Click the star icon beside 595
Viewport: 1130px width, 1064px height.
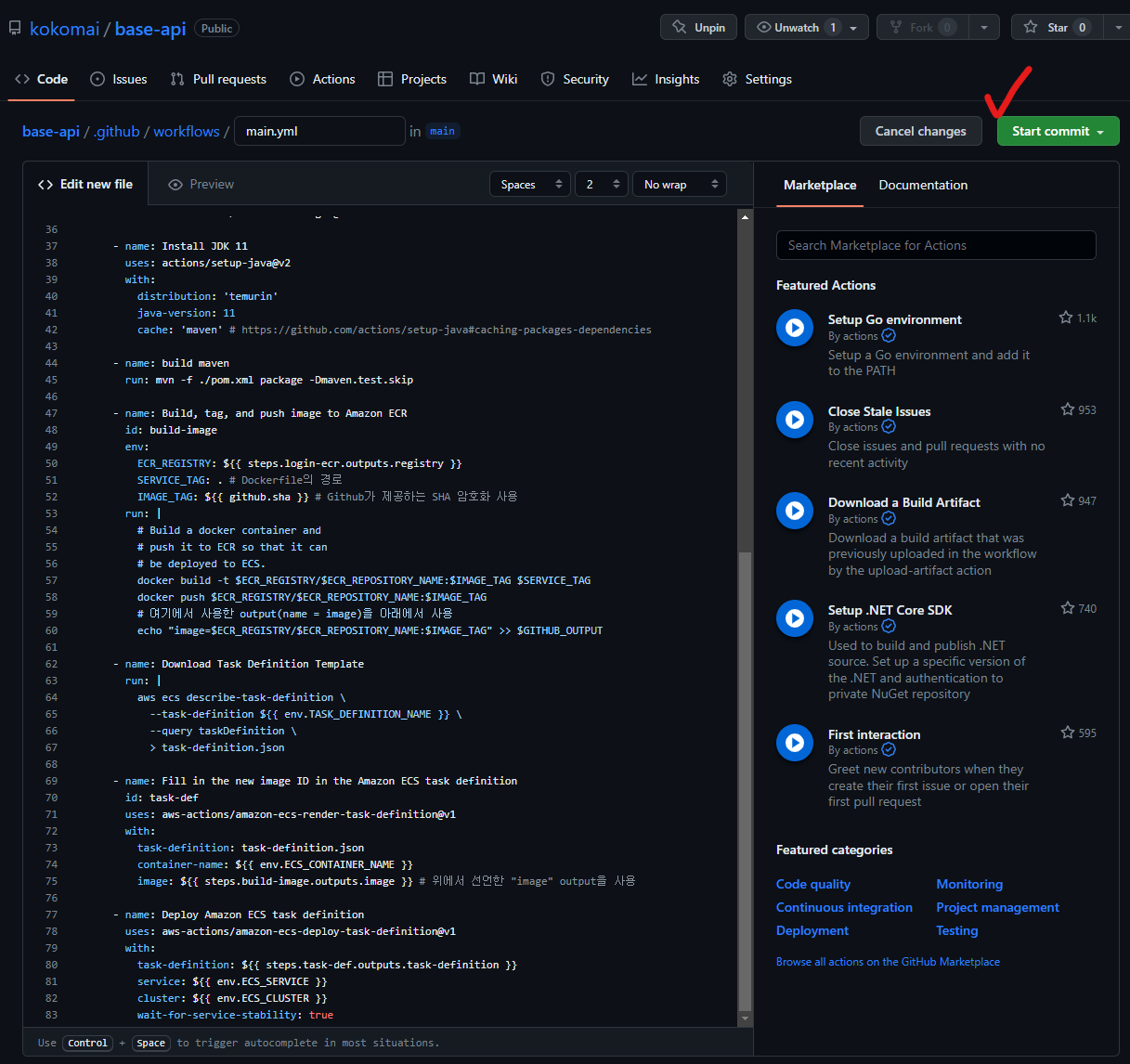1068,733
